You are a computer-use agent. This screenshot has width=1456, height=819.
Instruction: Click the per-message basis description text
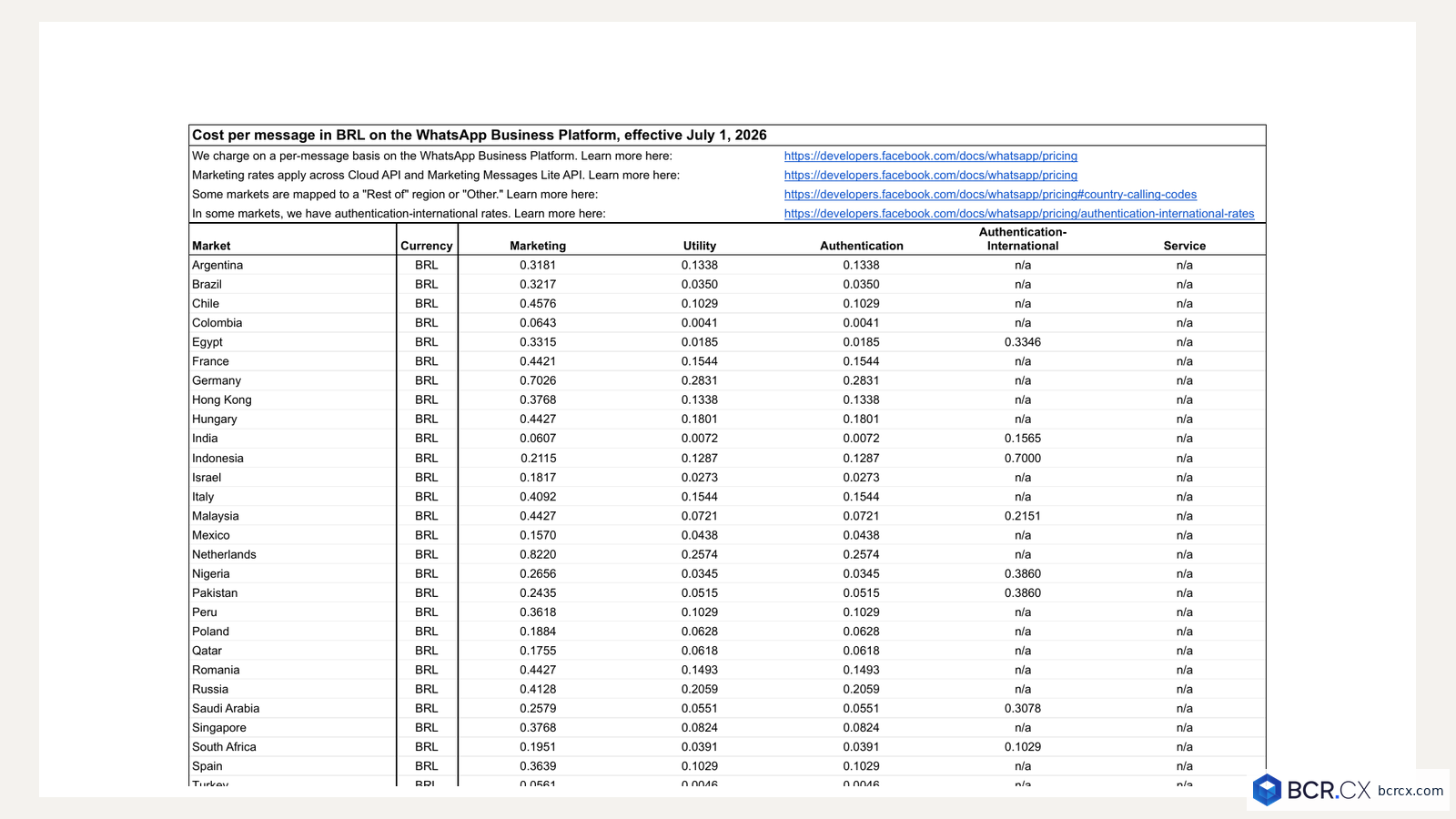[432, 156]
